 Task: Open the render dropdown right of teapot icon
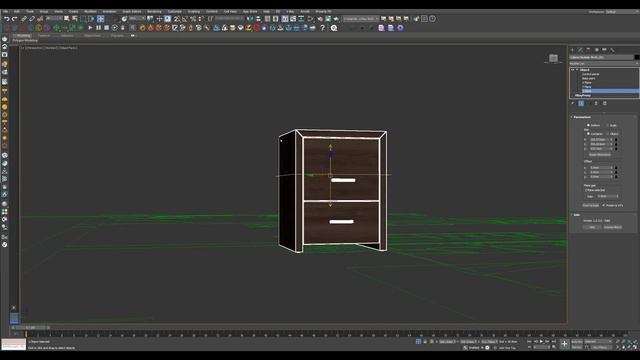tap(361, 19)
